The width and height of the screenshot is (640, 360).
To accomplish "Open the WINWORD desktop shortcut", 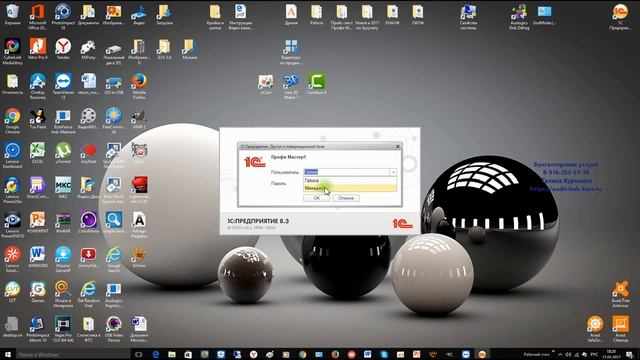I will pyautogui.click(x=38, y=257).
